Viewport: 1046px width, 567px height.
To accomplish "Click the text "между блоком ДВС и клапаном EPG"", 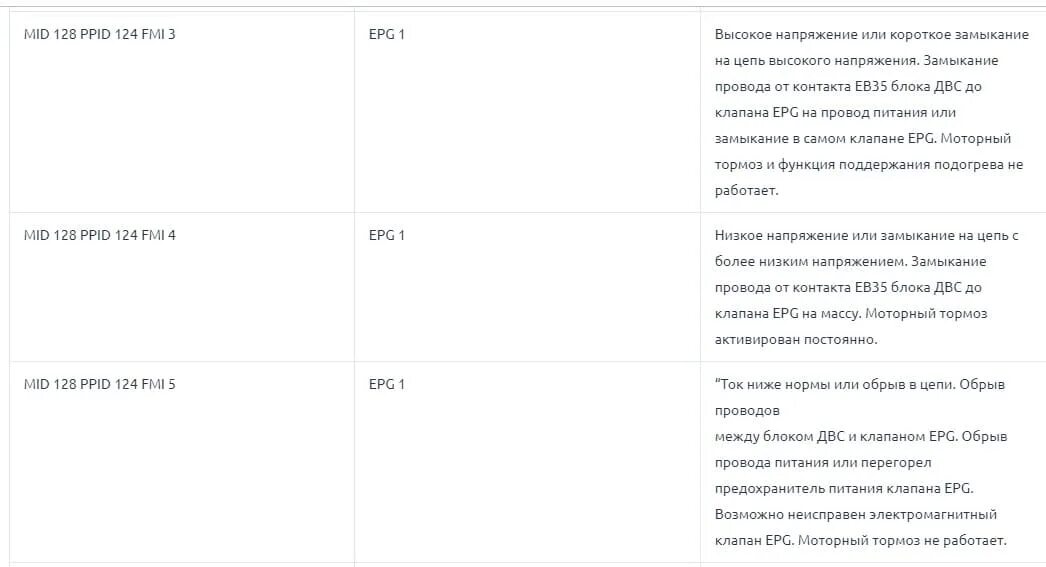I will pyautogui.click(x=835, y=437).
